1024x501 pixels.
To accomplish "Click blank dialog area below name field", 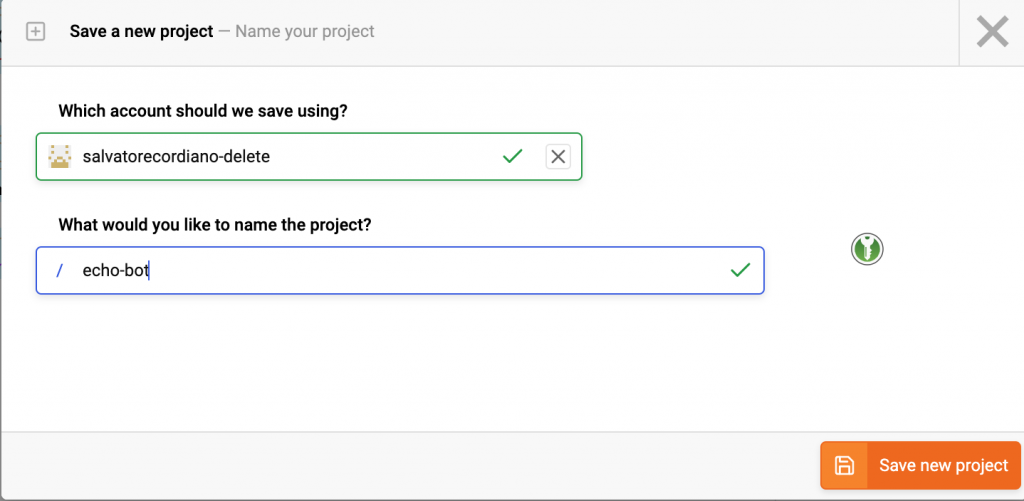I will [x=400, y=363].
